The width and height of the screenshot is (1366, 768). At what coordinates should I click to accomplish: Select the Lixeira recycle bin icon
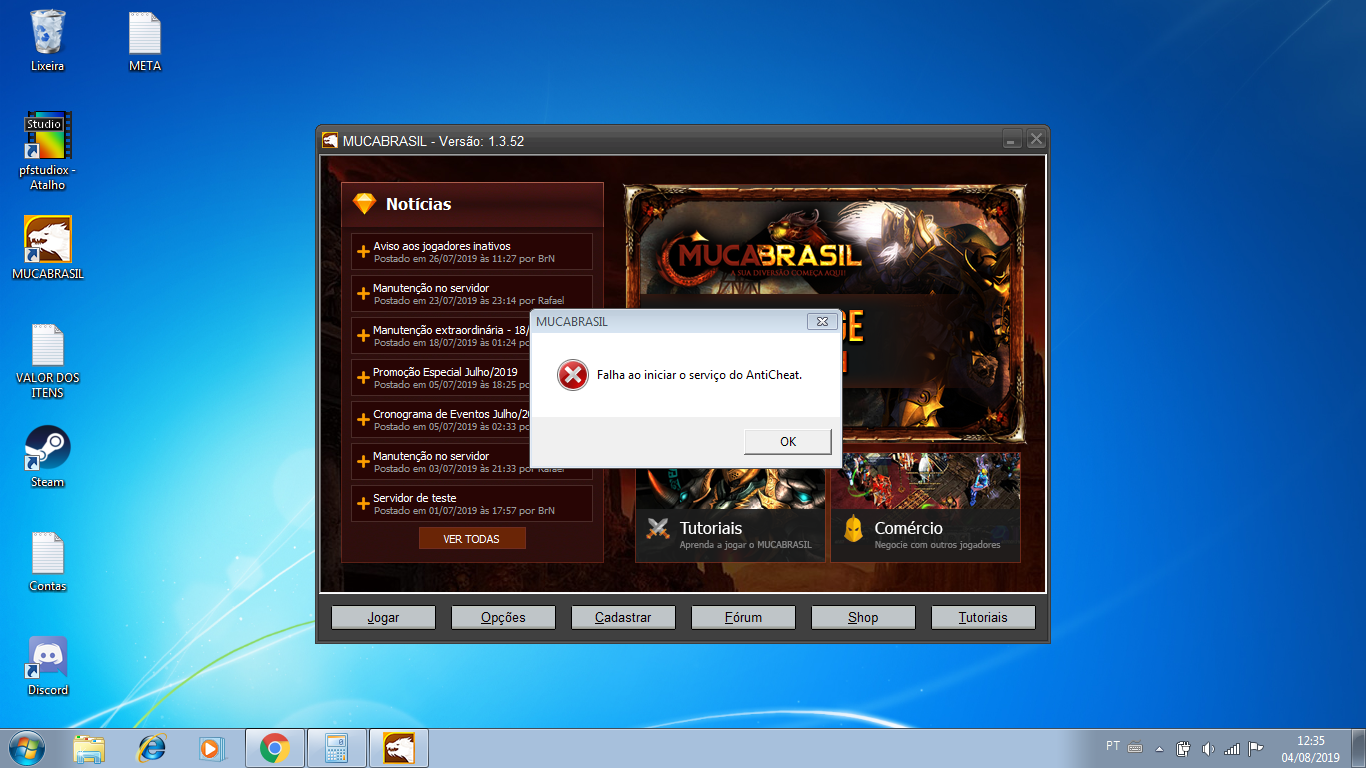(47, 40)
